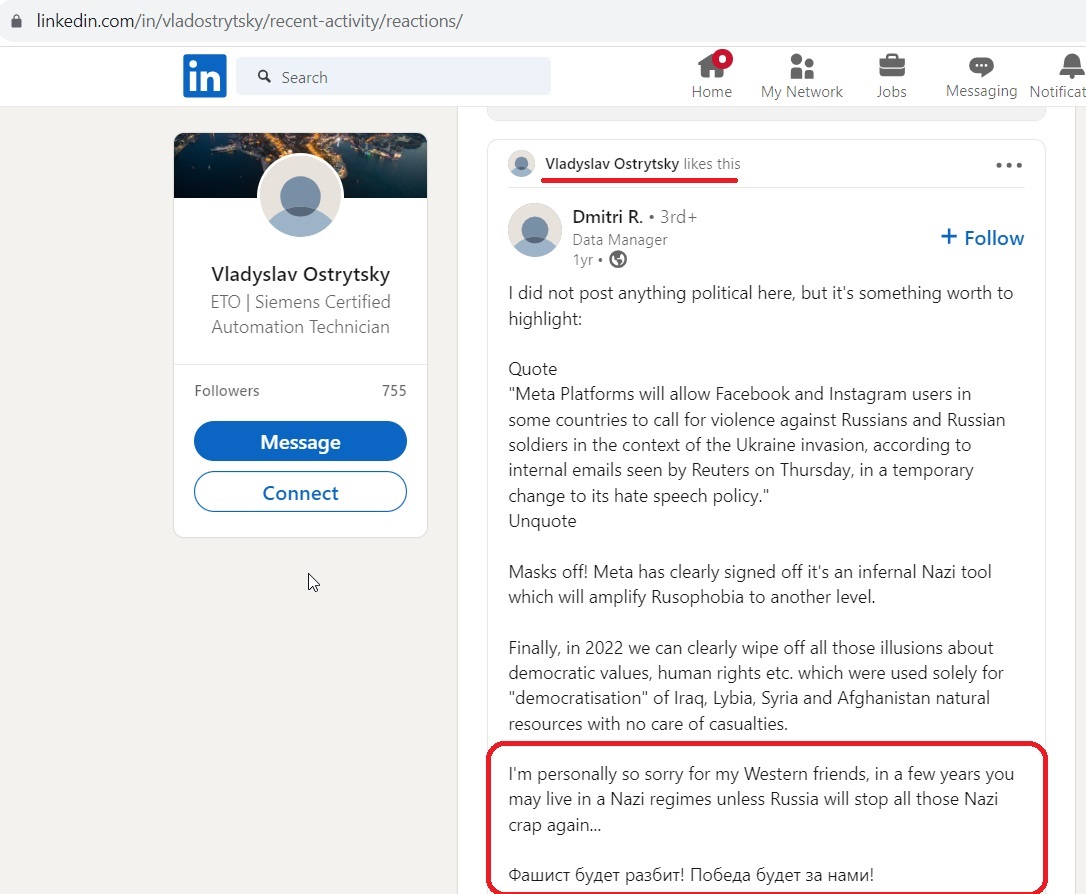Click the profile card cover photo

[x=301, y=165]
